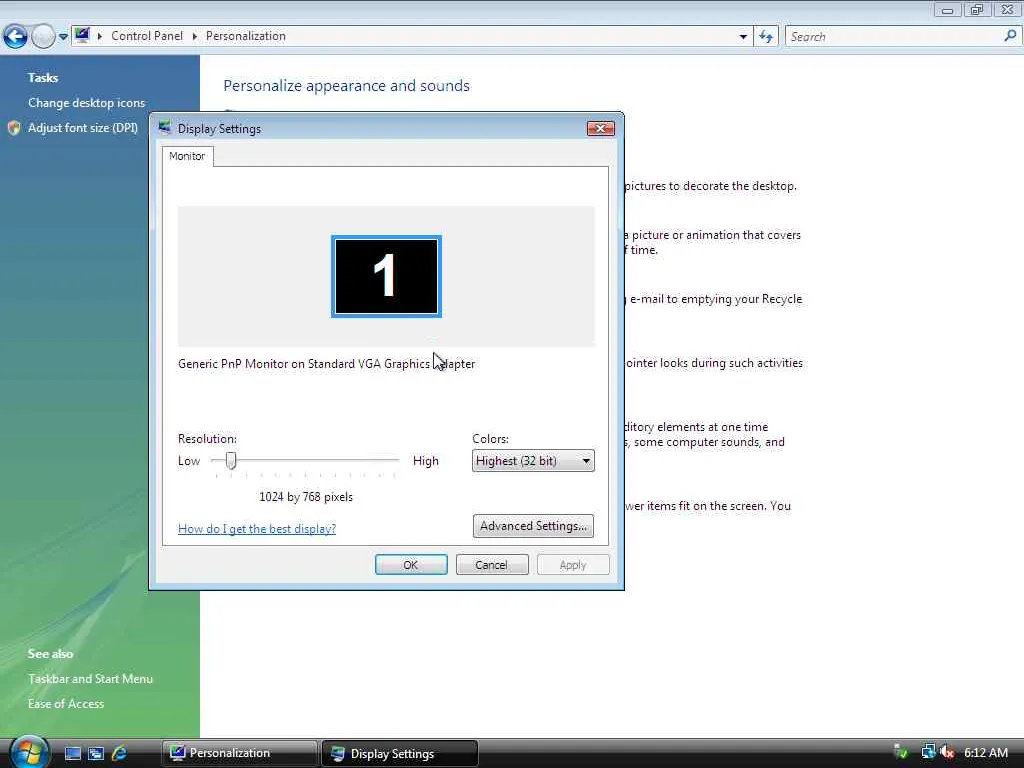Expand the address bar history dropdown
Screen dimensions: 1024x768
click(743, 37)
